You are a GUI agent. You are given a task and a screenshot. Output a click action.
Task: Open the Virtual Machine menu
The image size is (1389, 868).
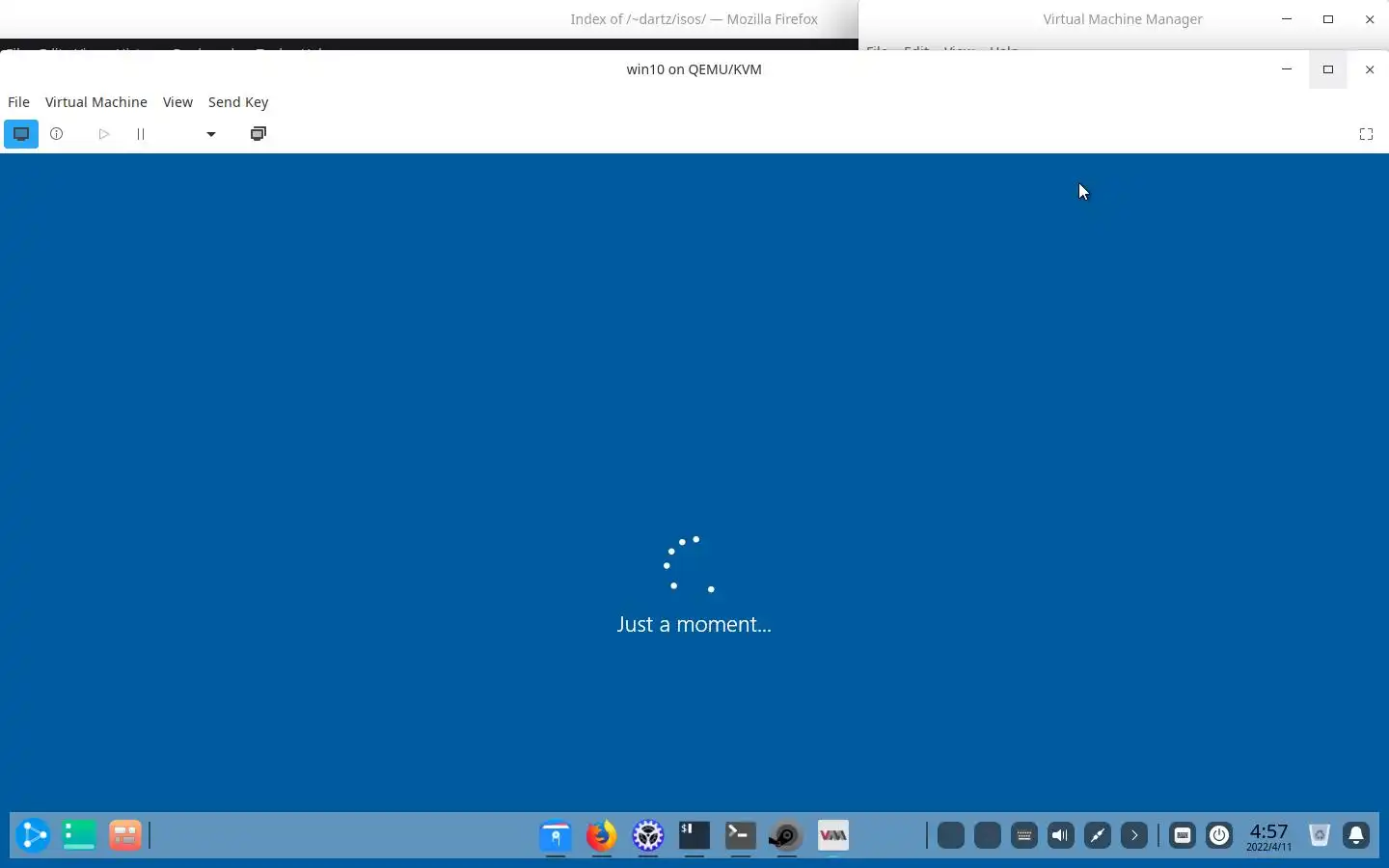[x=96, y=102]
